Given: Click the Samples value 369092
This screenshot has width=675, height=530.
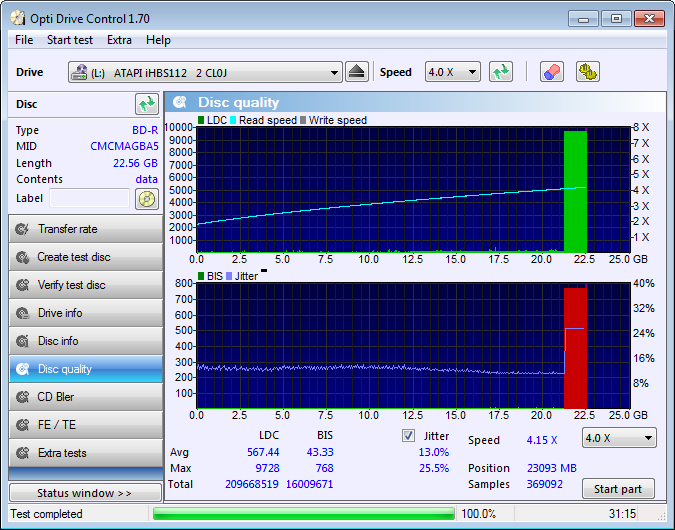Looking at the screenshot, I should pyautogui.click(x=545, y=484).
